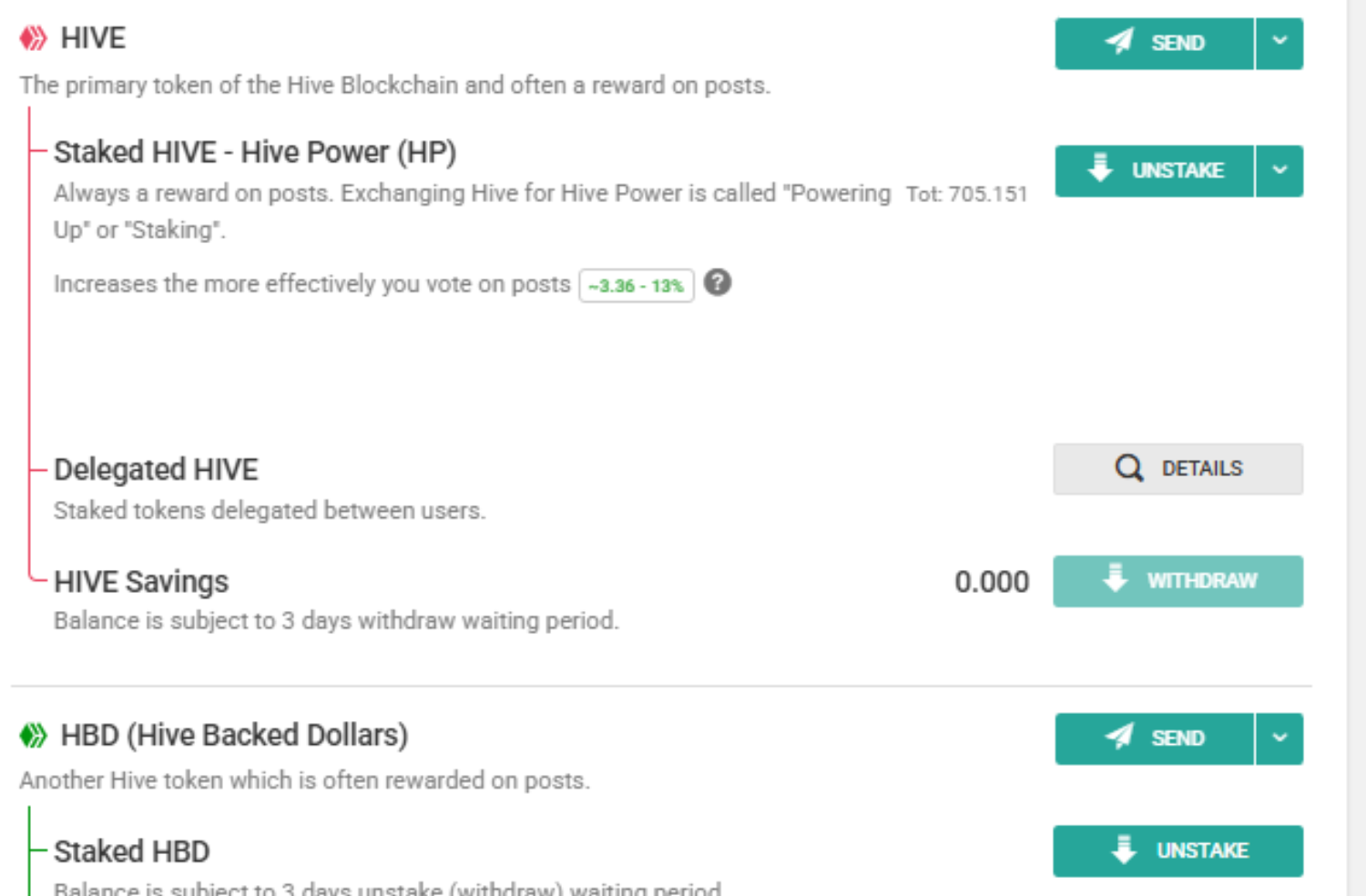Open the HIVE Send dropdown arrow

[1279, 43]
